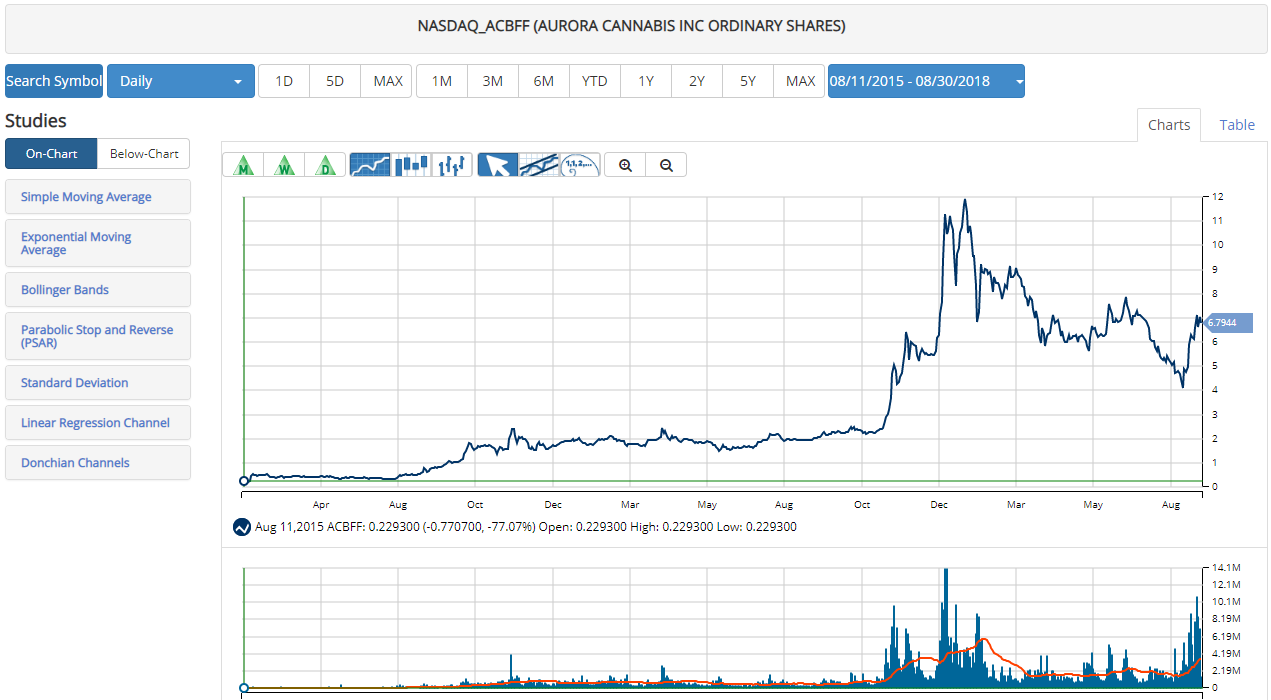Screen dimensions: 1271x700
Task: Select the 2Y time range
Action: 697,81
